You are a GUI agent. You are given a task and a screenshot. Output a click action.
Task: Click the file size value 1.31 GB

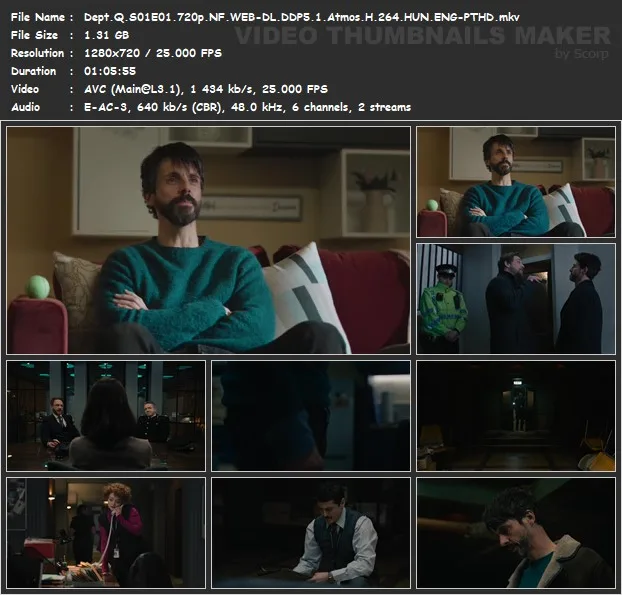[x=106, y=35]
